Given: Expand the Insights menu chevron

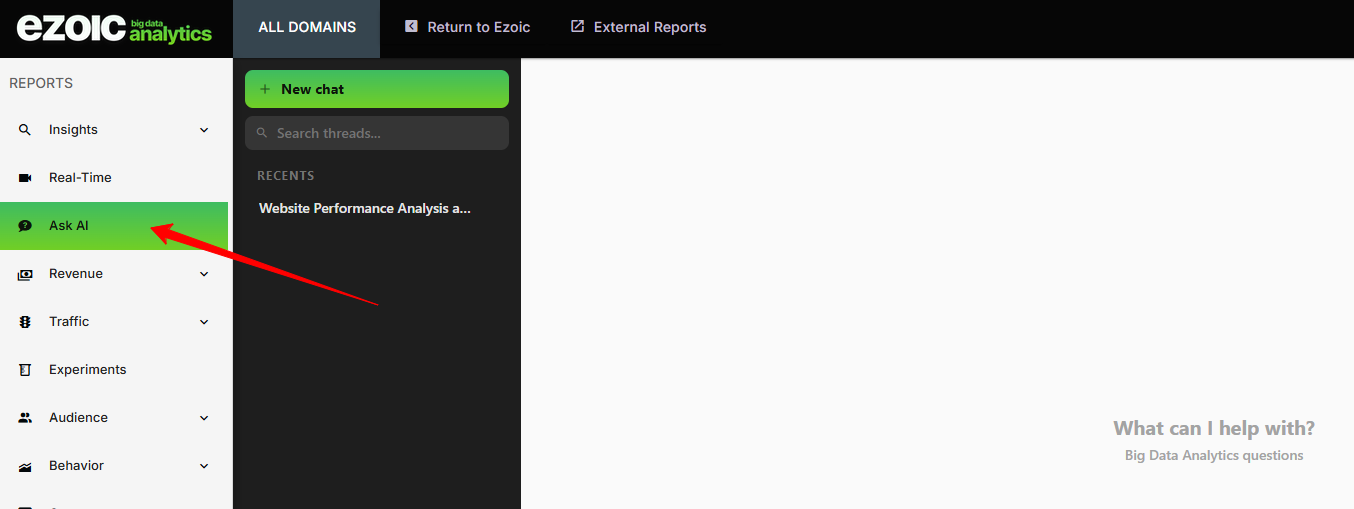Looking at the screenshot, I should [x=204, y=130].
